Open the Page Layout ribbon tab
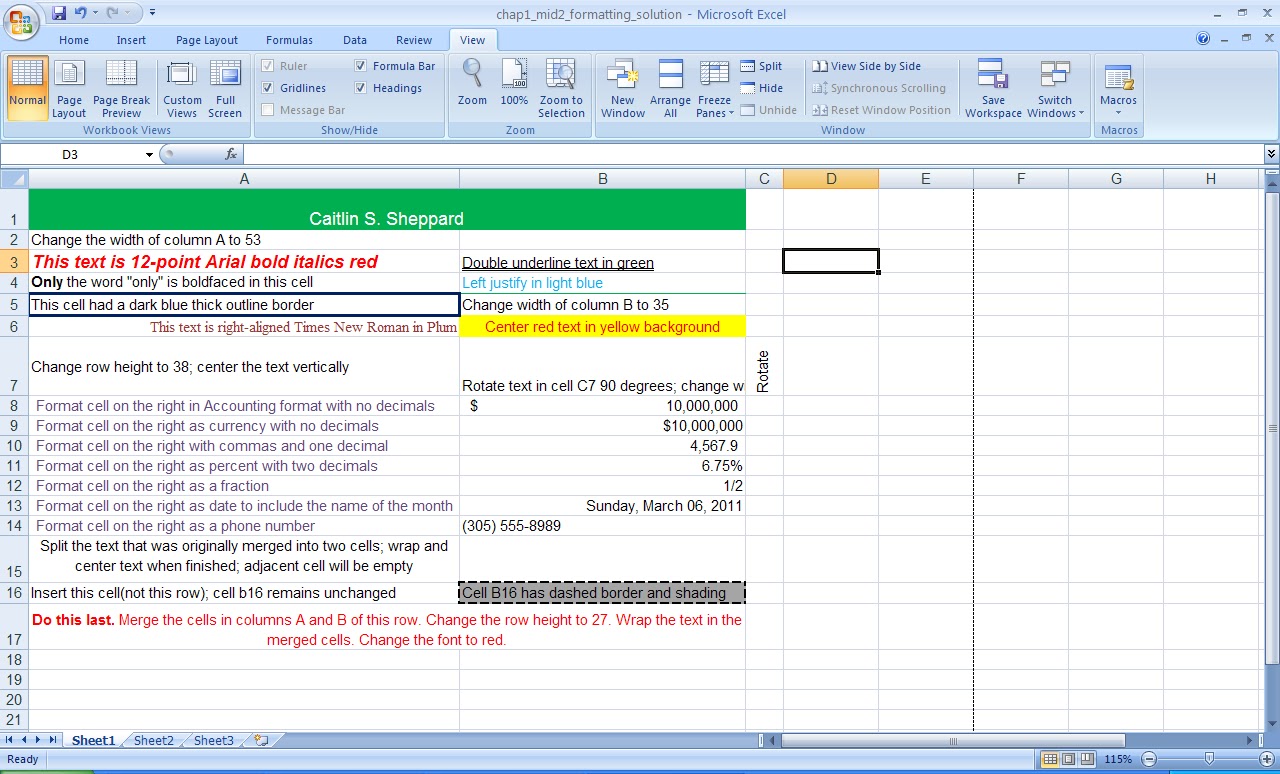 click(207, 40)
